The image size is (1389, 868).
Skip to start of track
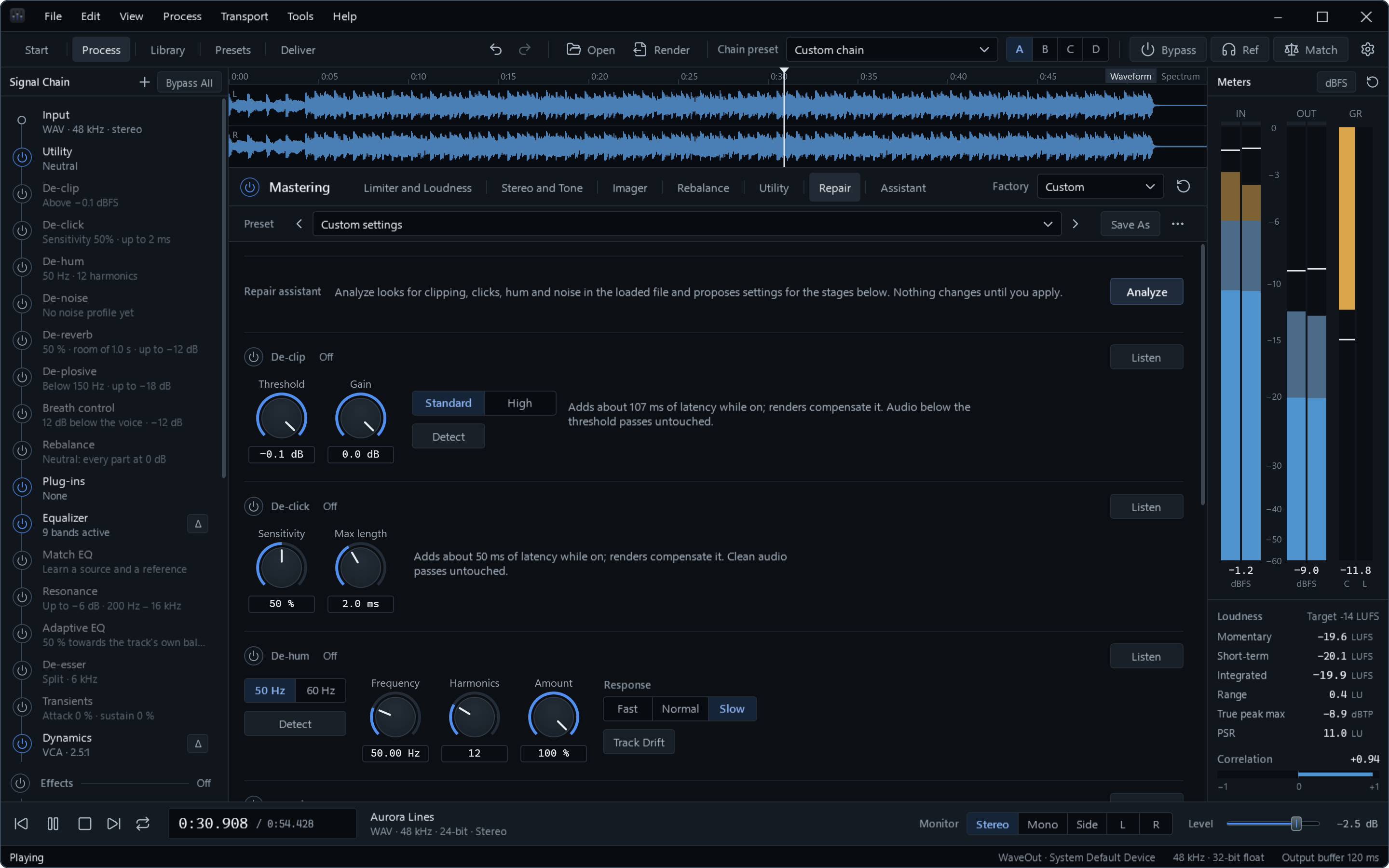point(21,824)
